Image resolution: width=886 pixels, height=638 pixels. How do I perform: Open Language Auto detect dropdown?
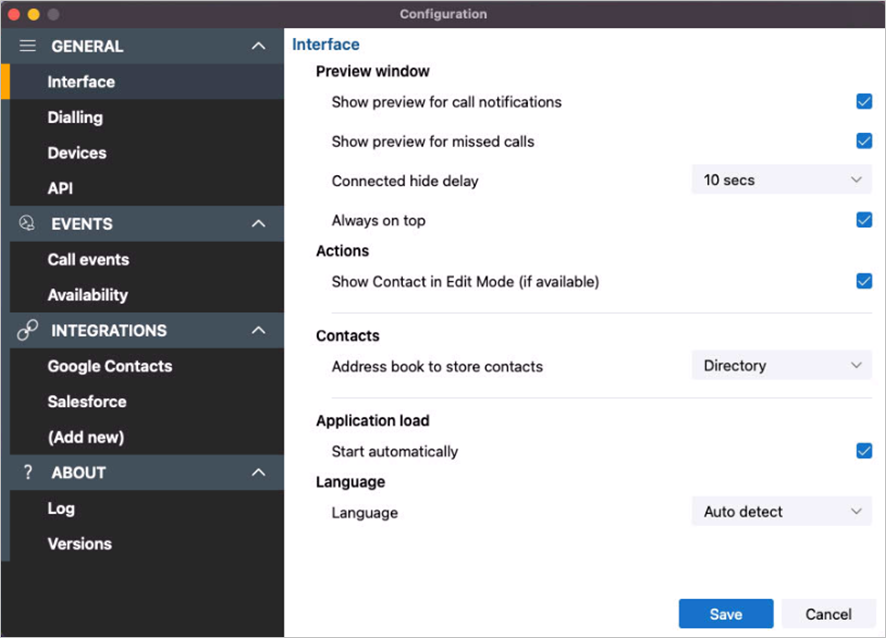(781, 511)
